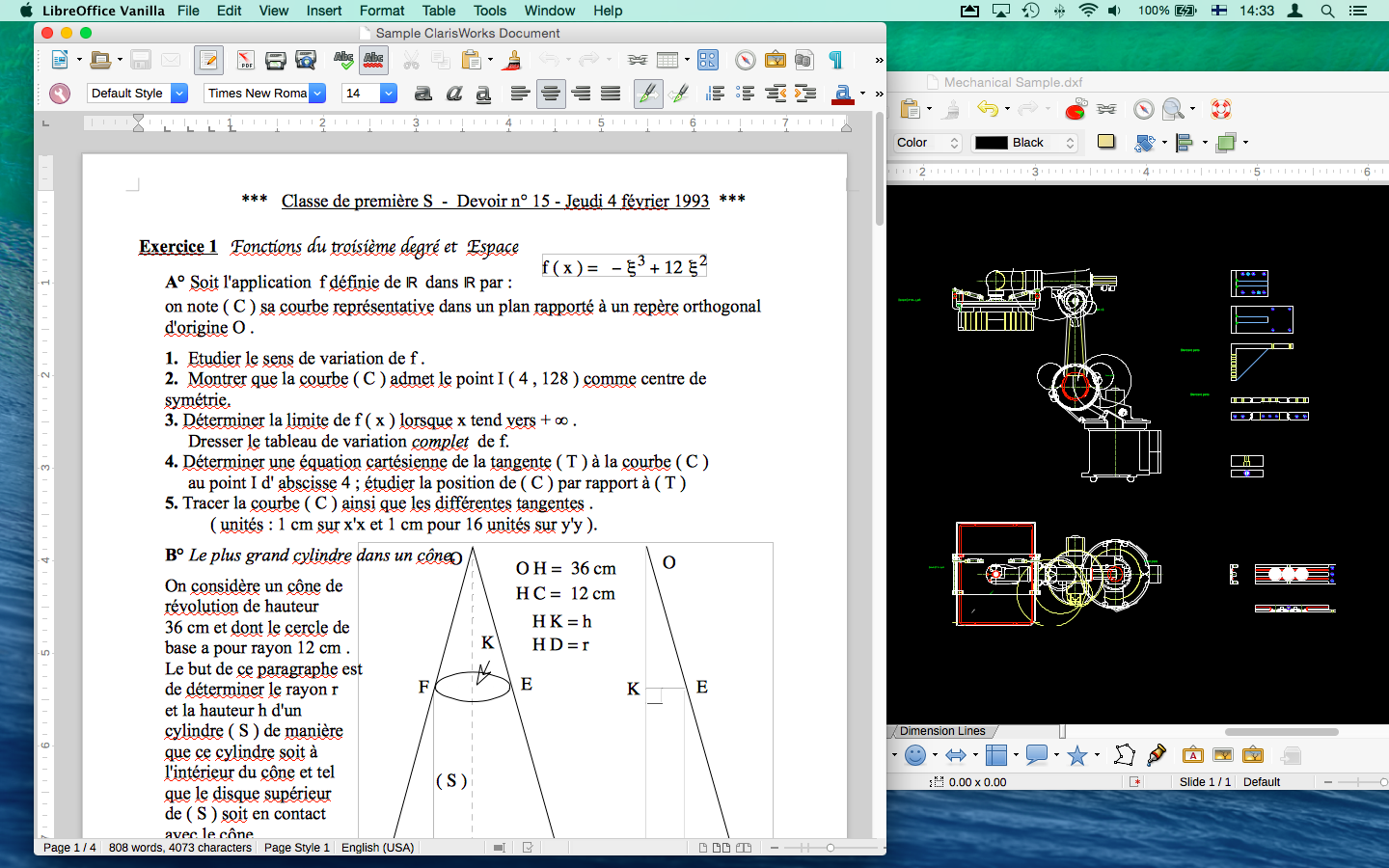Click Page Style 1 in status bar
The width and height of the screenshot is (1389, 868).
click(296, 848)
